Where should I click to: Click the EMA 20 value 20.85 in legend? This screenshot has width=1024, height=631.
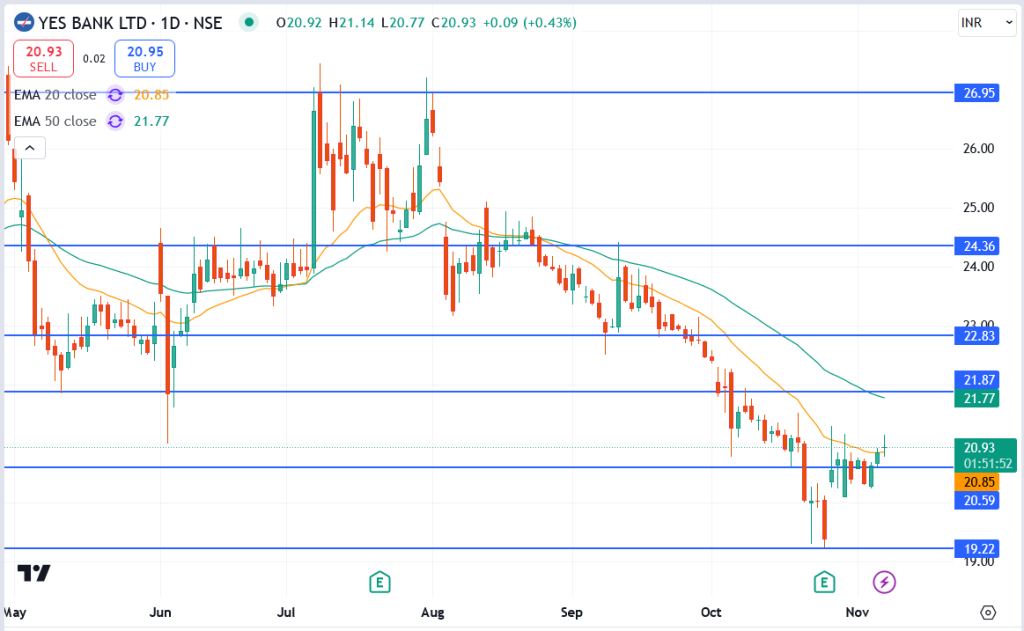(x=151, y=95)
